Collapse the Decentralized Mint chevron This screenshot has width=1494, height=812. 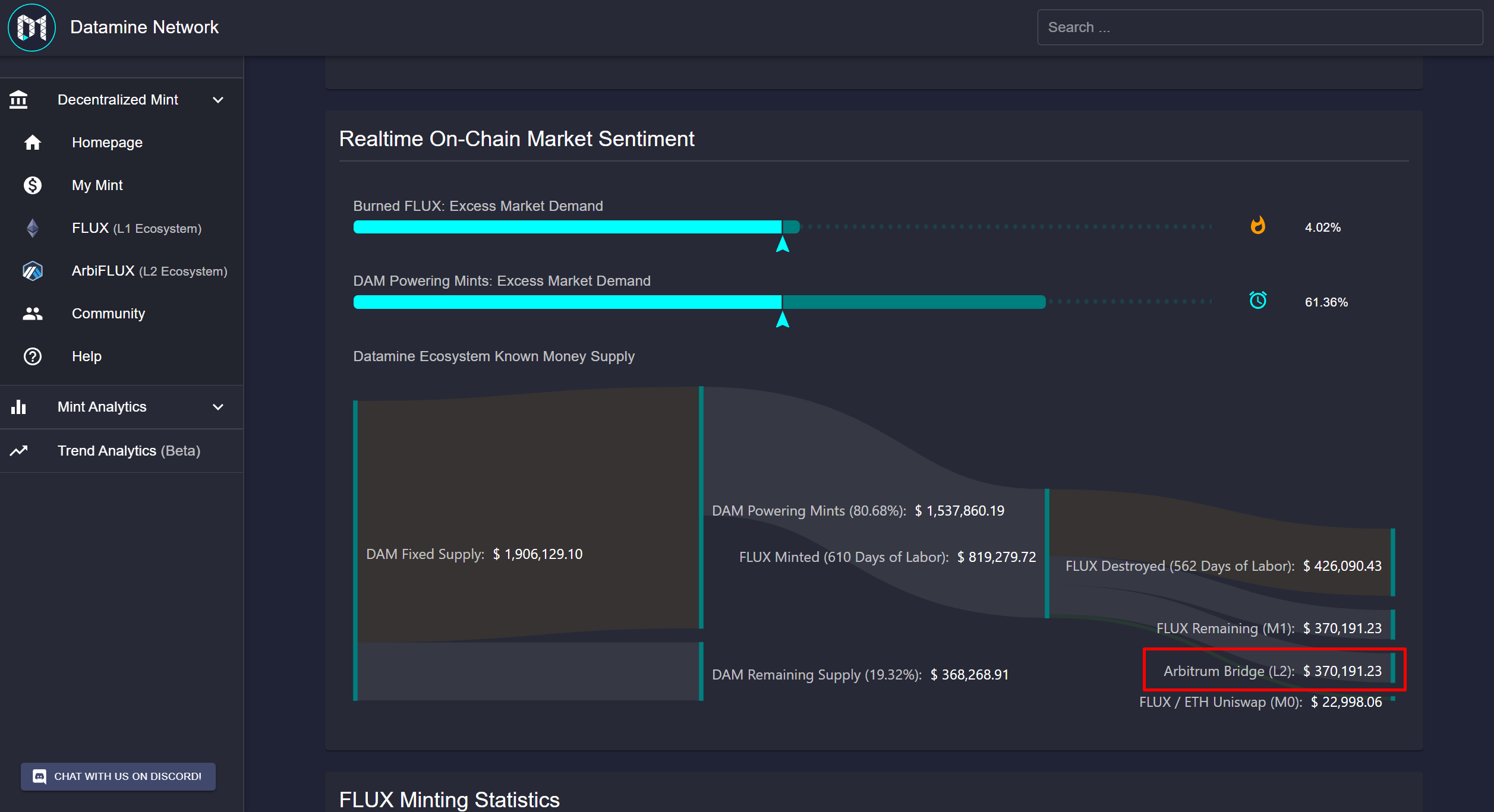tap(218, 100)
